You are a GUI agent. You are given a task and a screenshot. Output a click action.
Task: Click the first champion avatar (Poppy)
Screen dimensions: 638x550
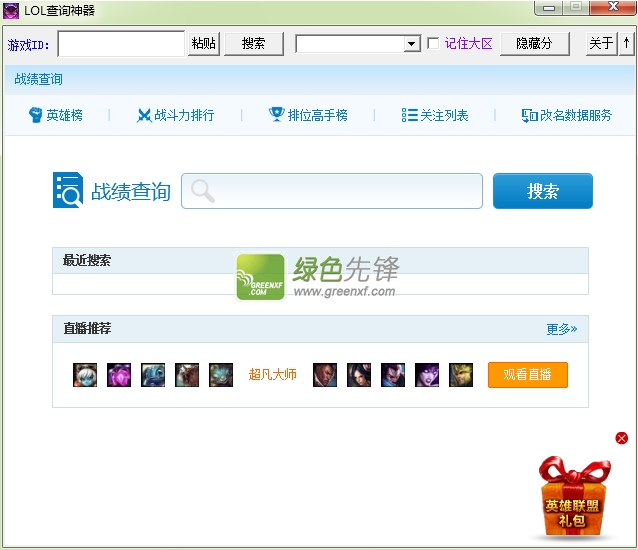pos(85,375)
